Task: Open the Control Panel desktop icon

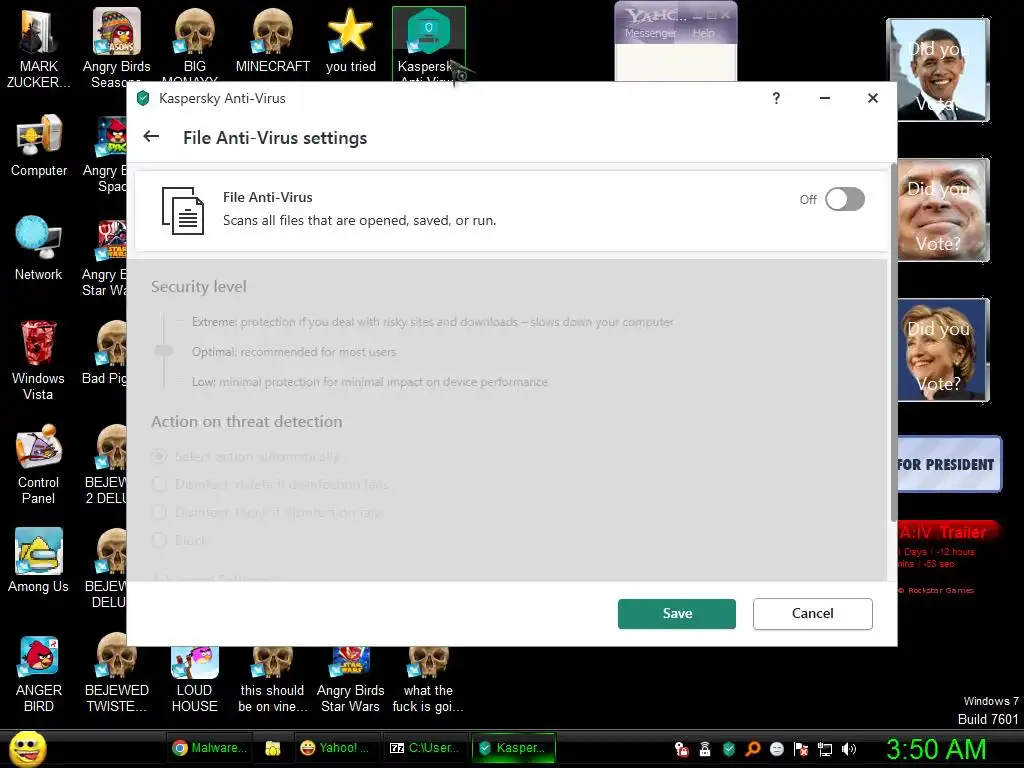Action: [39, 465]
